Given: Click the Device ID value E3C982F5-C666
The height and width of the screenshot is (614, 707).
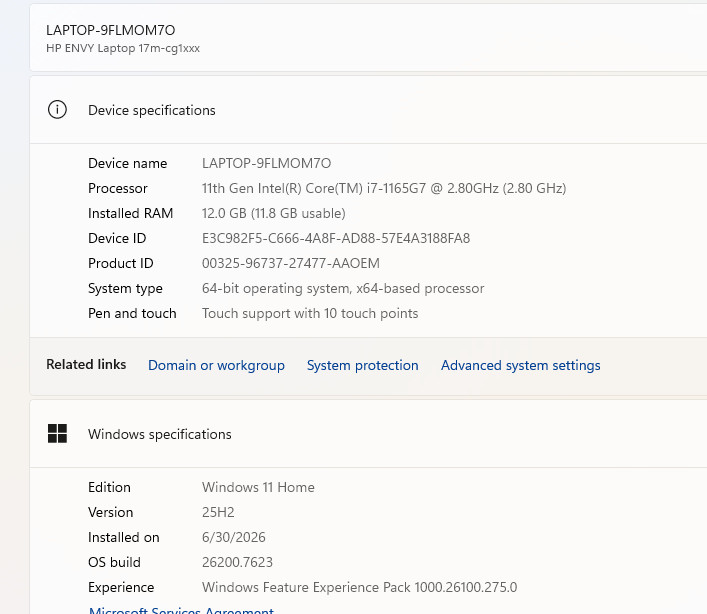Looking at the screenshot, I should (336, 238).
